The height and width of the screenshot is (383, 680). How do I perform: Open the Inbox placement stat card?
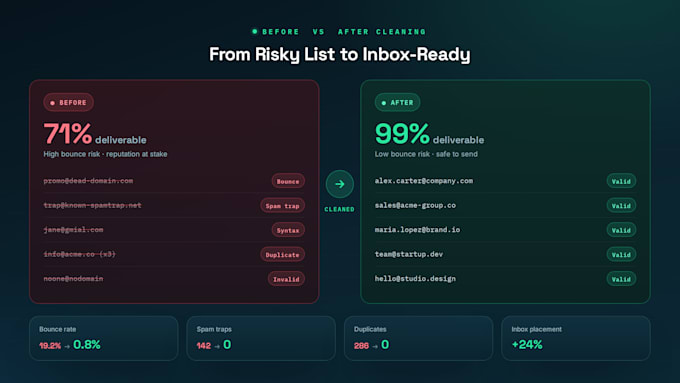(576, 338)
